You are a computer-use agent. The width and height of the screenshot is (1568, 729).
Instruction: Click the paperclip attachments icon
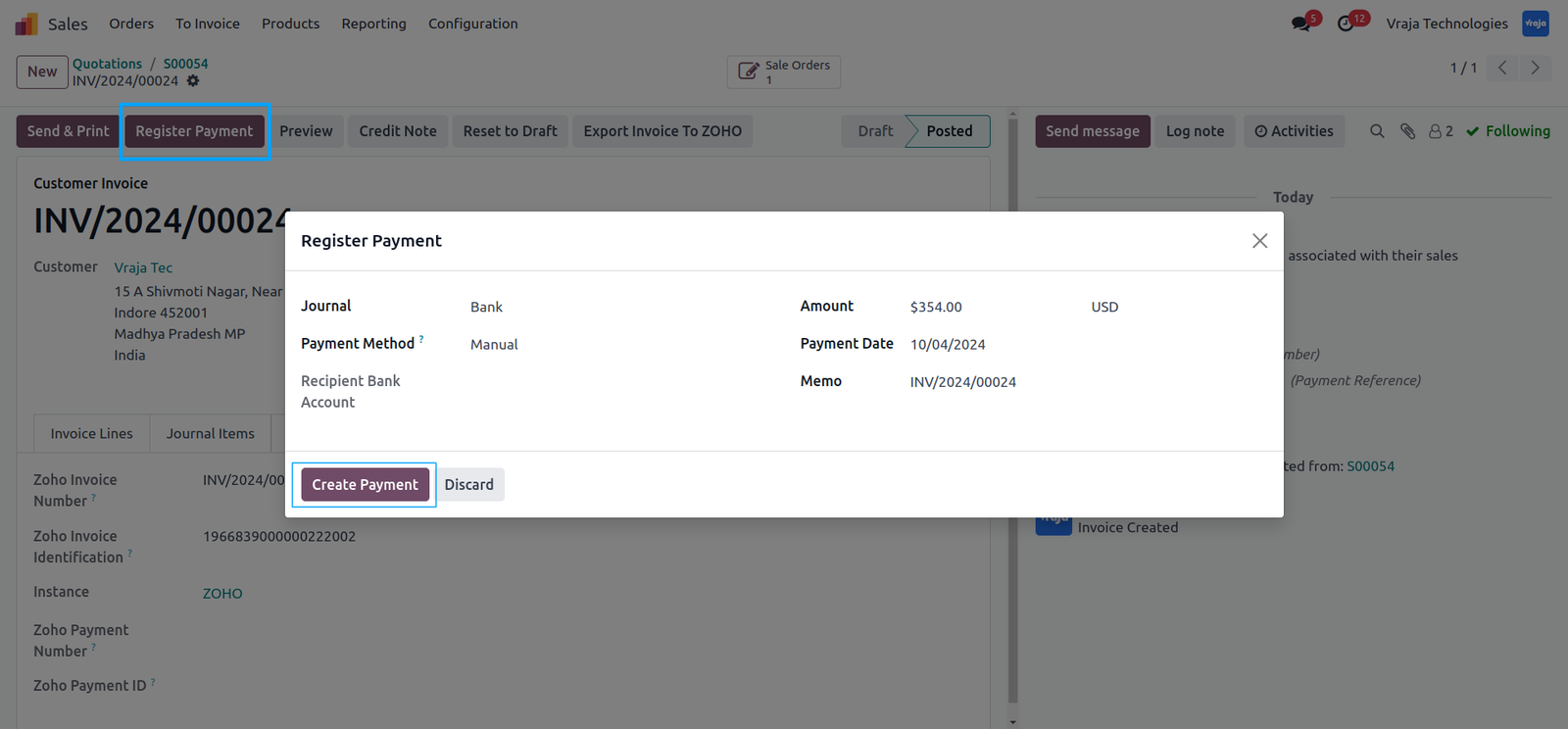coord(1407,131)
